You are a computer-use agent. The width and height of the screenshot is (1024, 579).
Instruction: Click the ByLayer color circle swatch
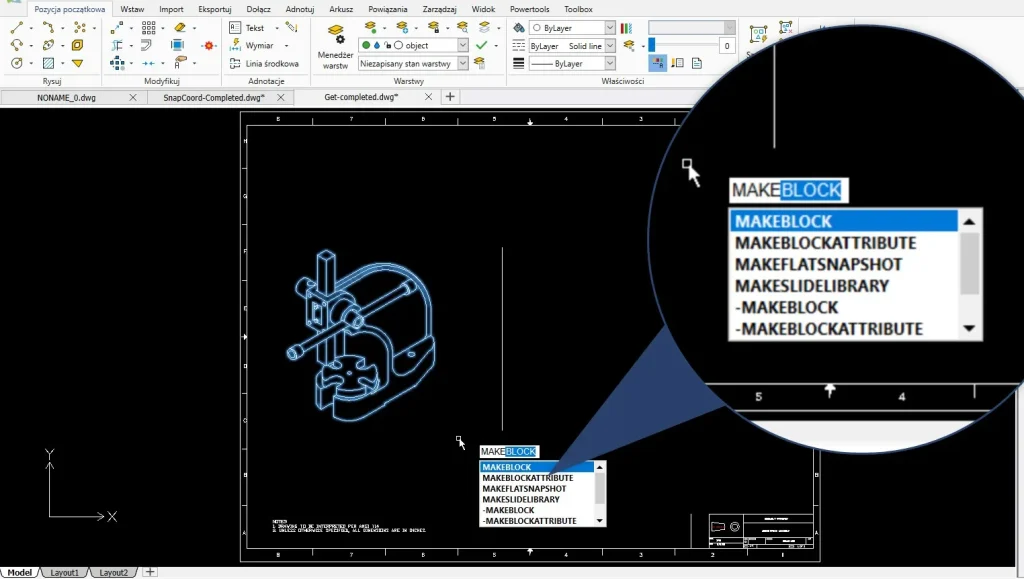pos(537,28)
